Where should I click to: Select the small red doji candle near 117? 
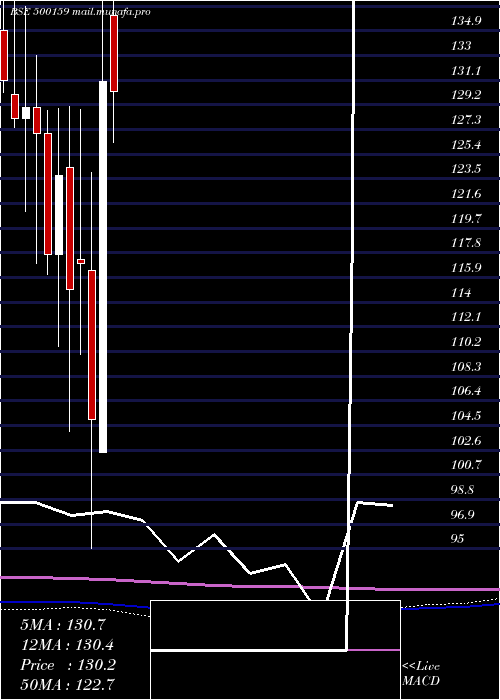[81, 261]
